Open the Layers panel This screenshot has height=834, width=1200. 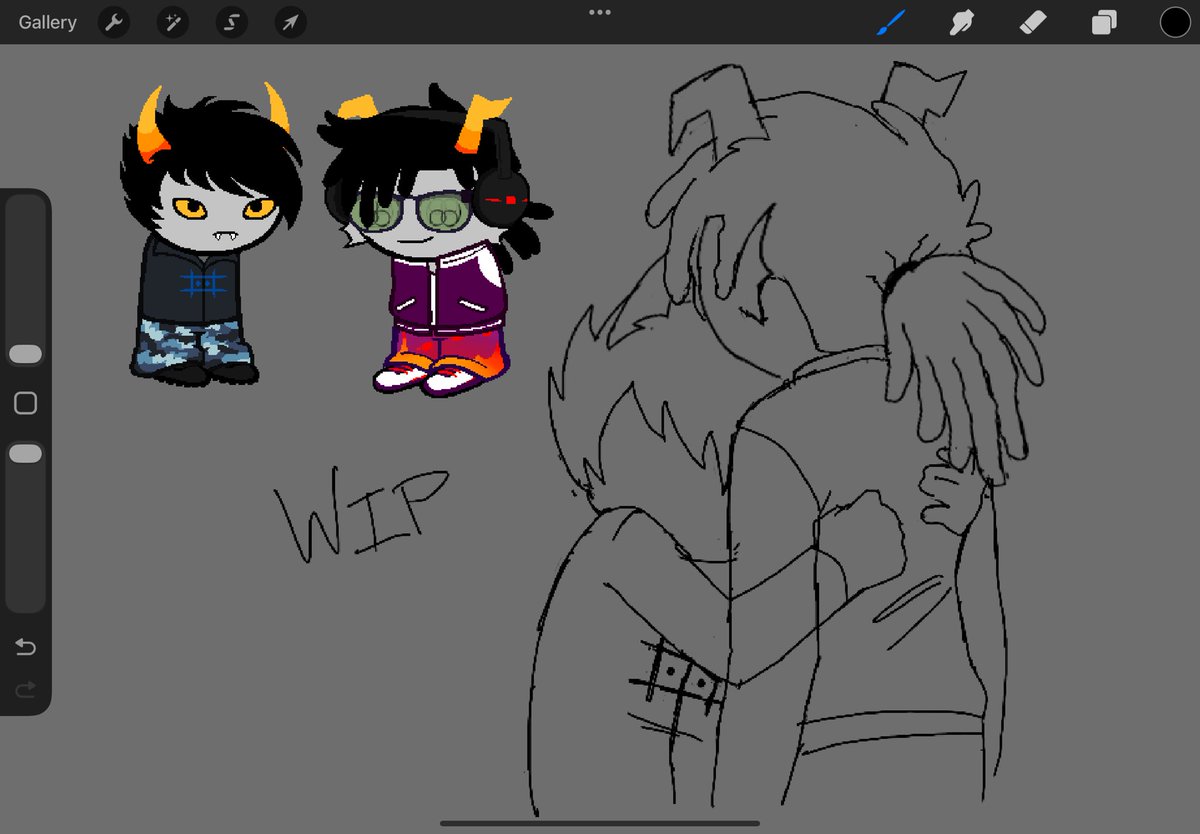[x=1104, y=22]
